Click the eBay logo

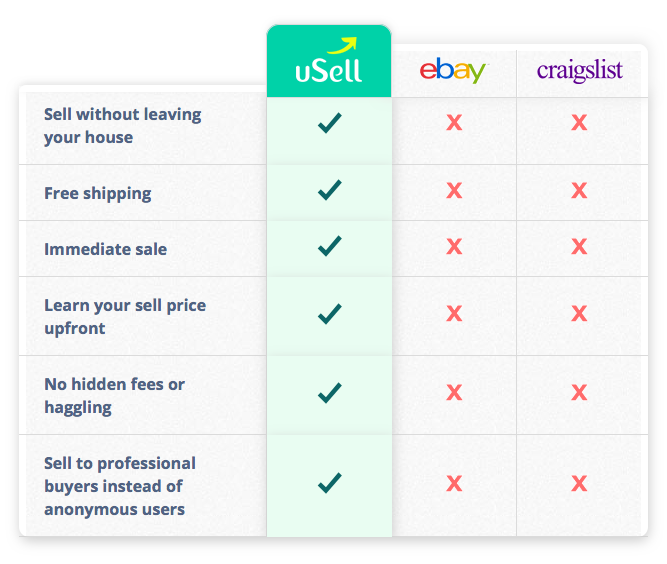452,71
